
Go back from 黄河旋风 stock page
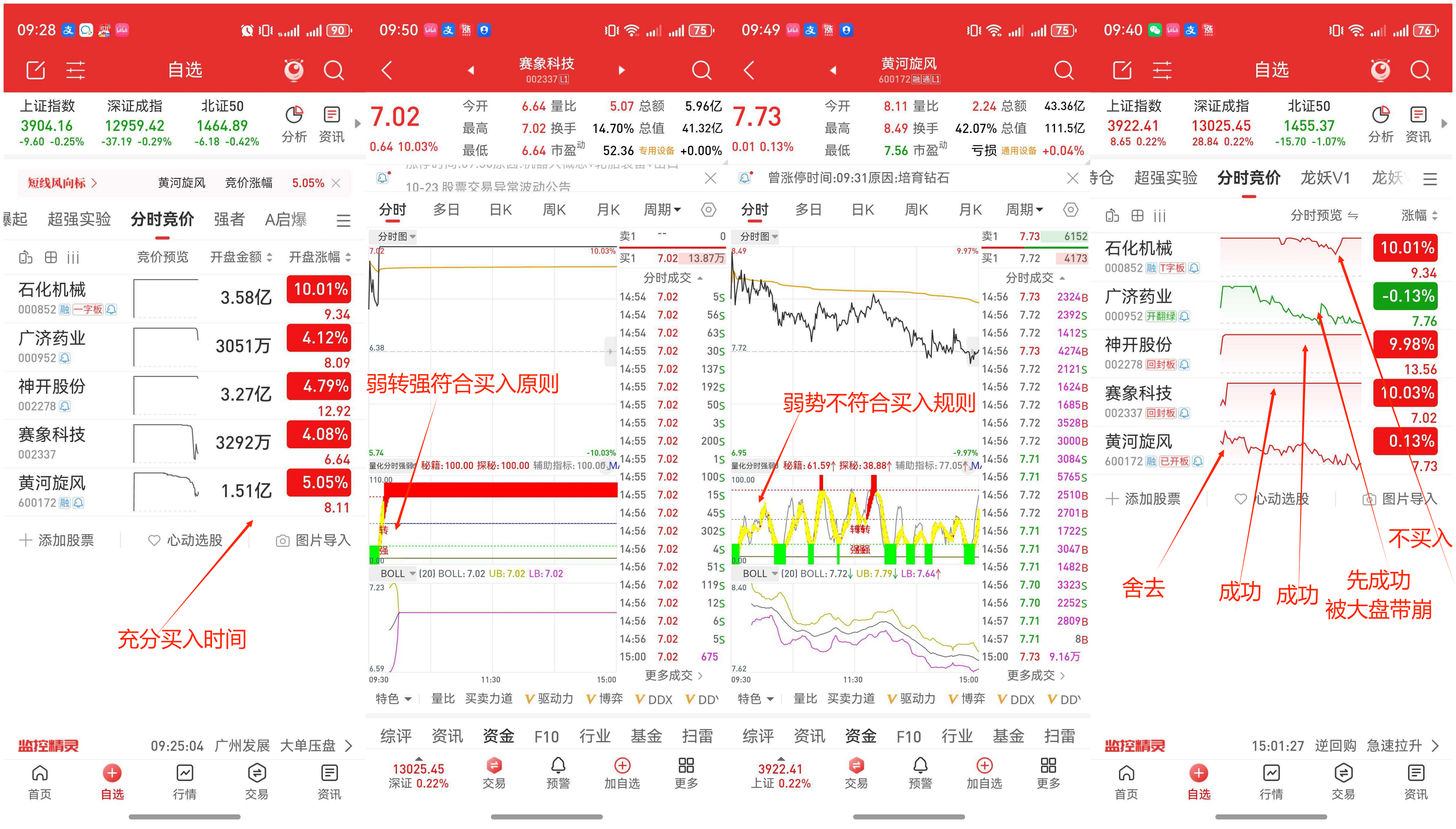749,70
